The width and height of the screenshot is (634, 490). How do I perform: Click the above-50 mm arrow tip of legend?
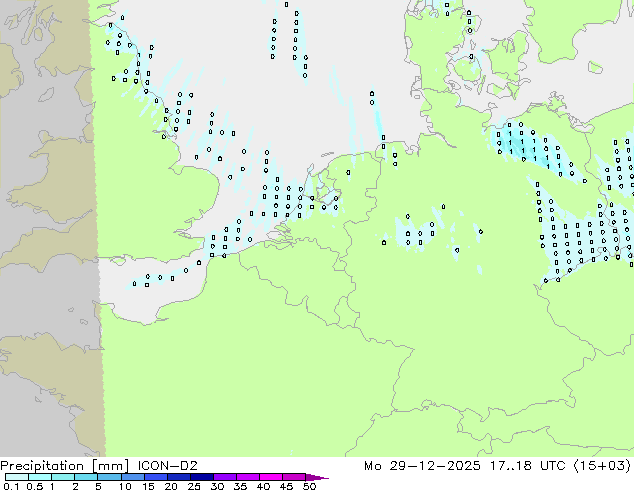tap(317, 477)
